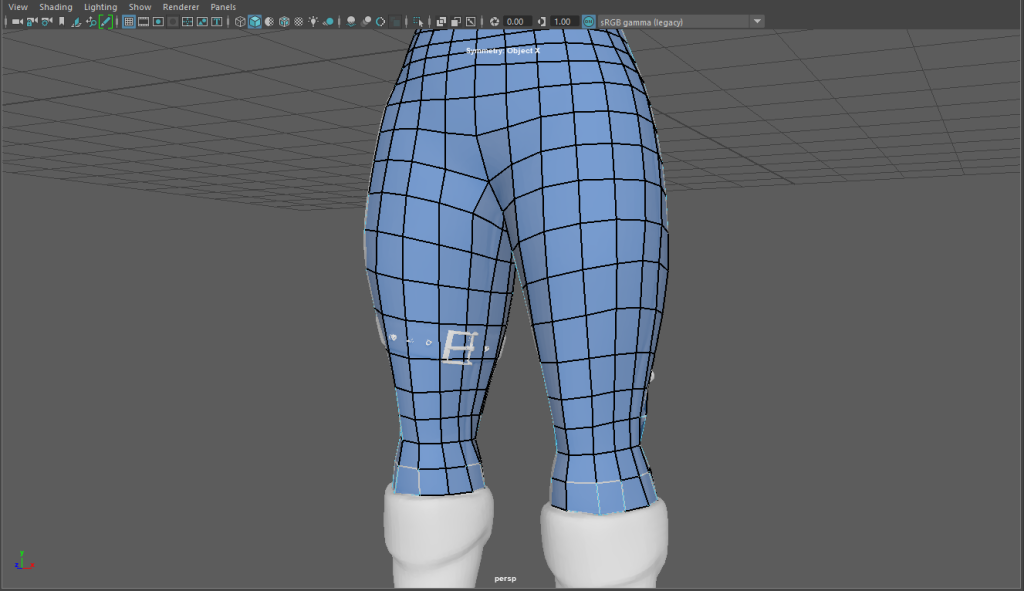Open the Panels menu
Image resolution: width=1024 pixels, height=591 pixels.
click(223, 7)
